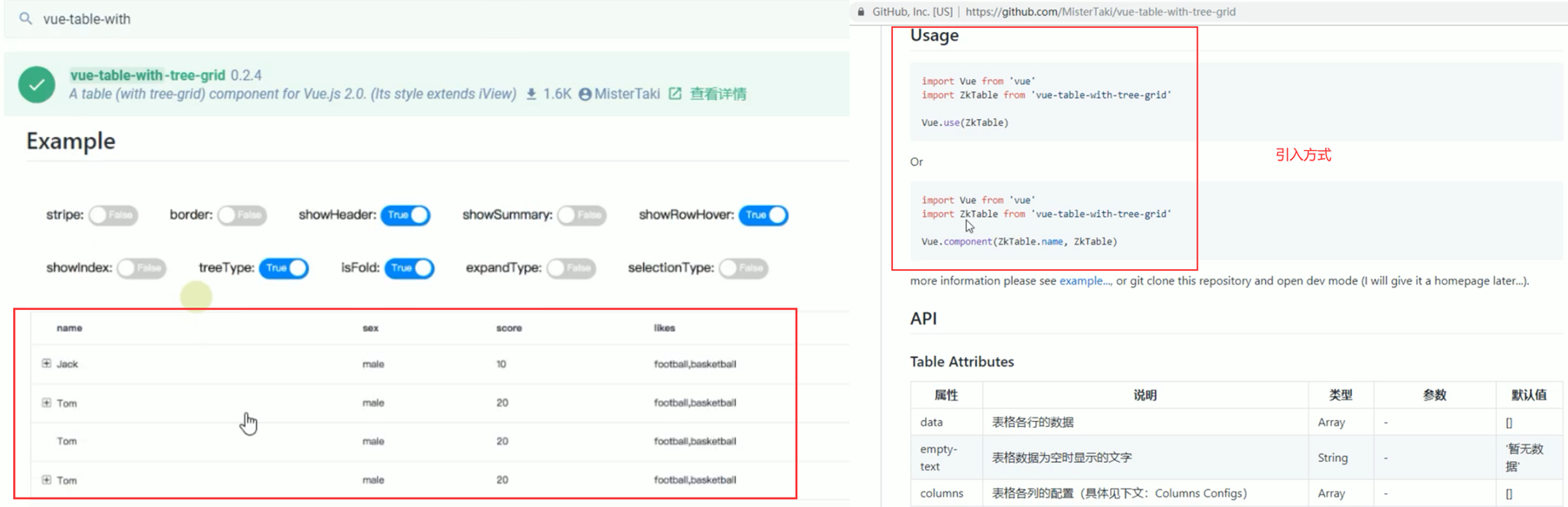This screenshot has height=507, width=1568.
Task: Click the Or text between code blocks
Action: pyautogui.click(x=916, y=162)
